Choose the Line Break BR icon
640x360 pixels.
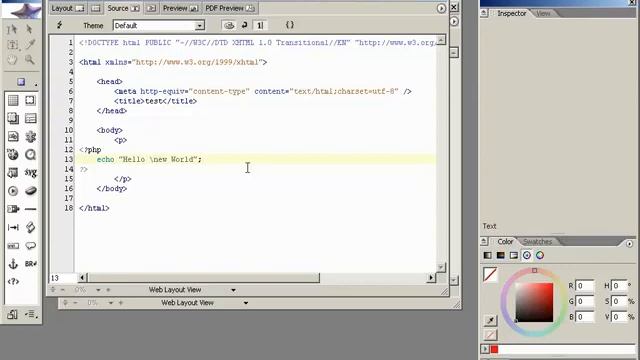click(x=30, y=264)
